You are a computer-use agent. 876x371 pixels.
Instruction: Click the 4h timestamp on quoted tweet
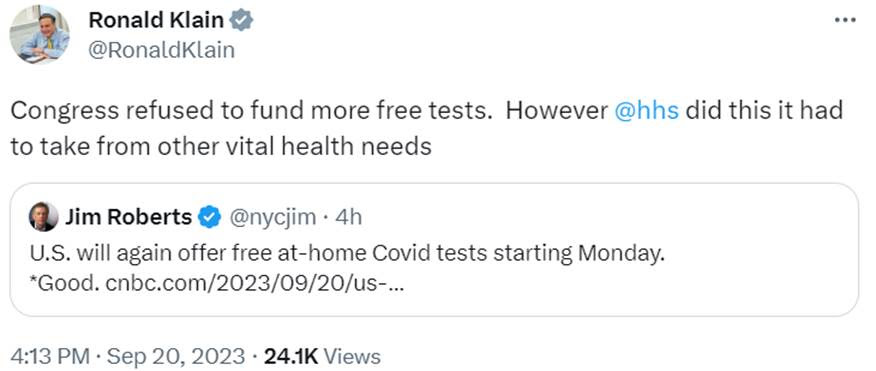pyautogui.click(x=348, y=217)
